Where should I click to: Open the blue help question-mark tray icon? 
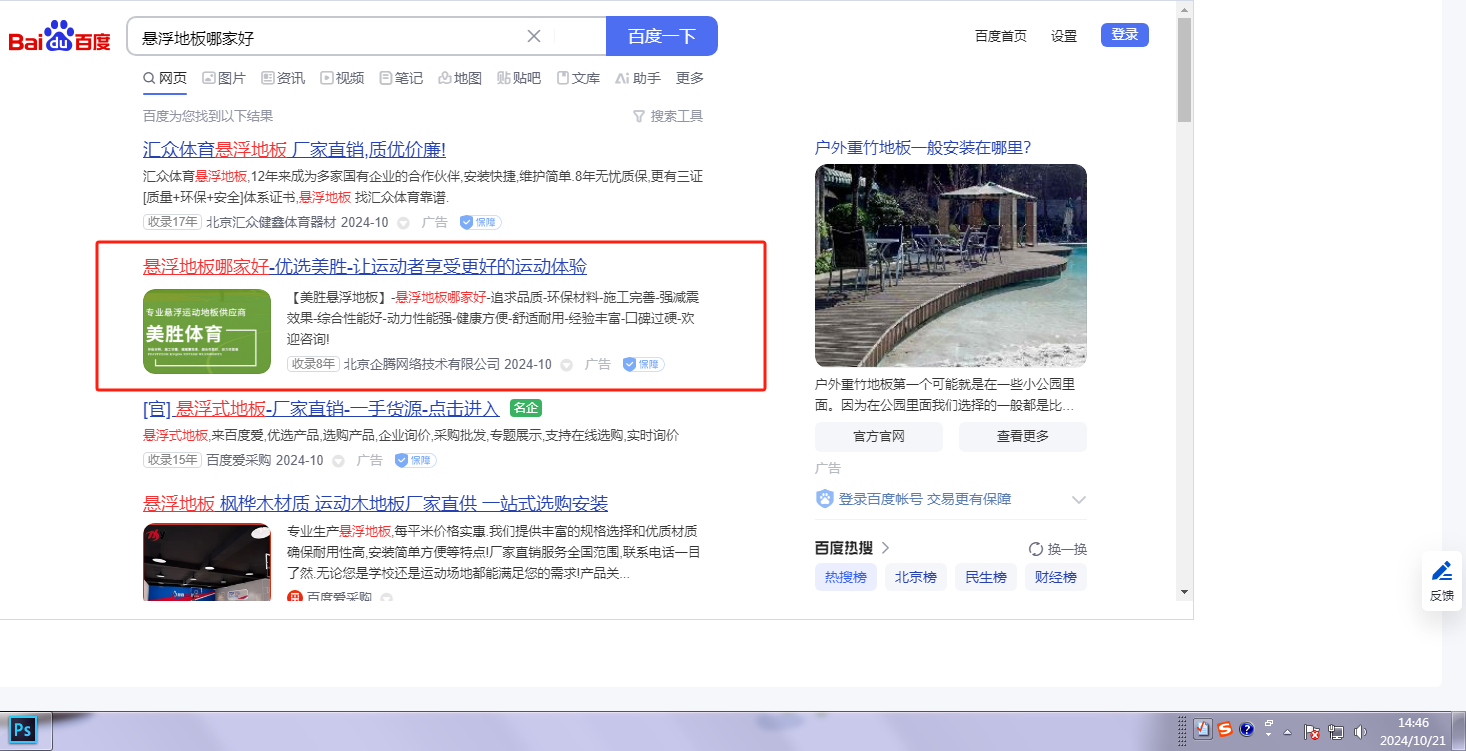[x=1247, y=729]
